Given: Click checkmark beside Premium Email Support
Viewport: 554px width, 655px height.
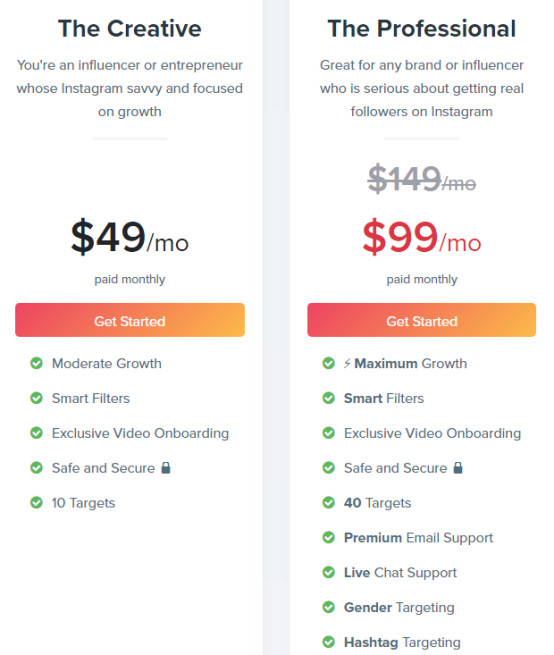Looking at the screenshot, I should click(x=328, y=537).
